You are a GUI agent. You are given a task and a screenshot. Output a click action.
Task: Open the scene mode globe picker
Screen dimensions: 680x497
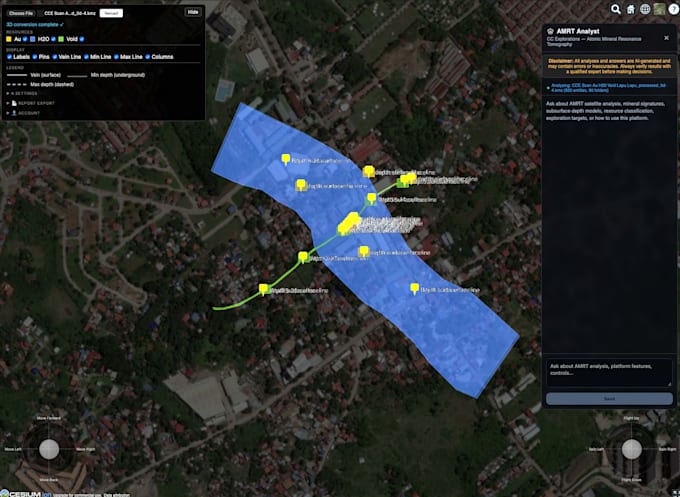[x=645, y=9]
